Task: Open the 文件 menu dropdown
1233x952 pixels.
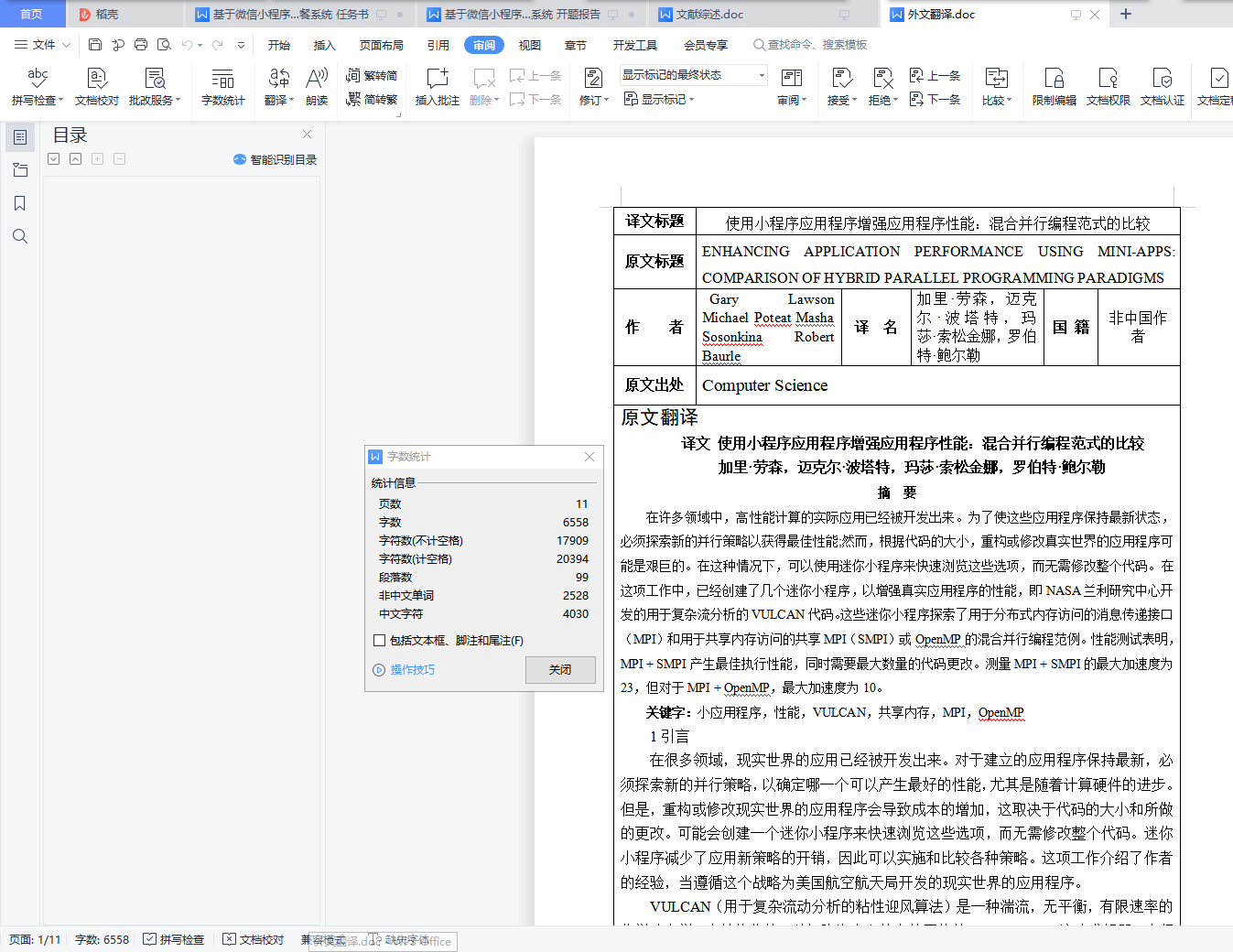Action: tap(42, 44)
